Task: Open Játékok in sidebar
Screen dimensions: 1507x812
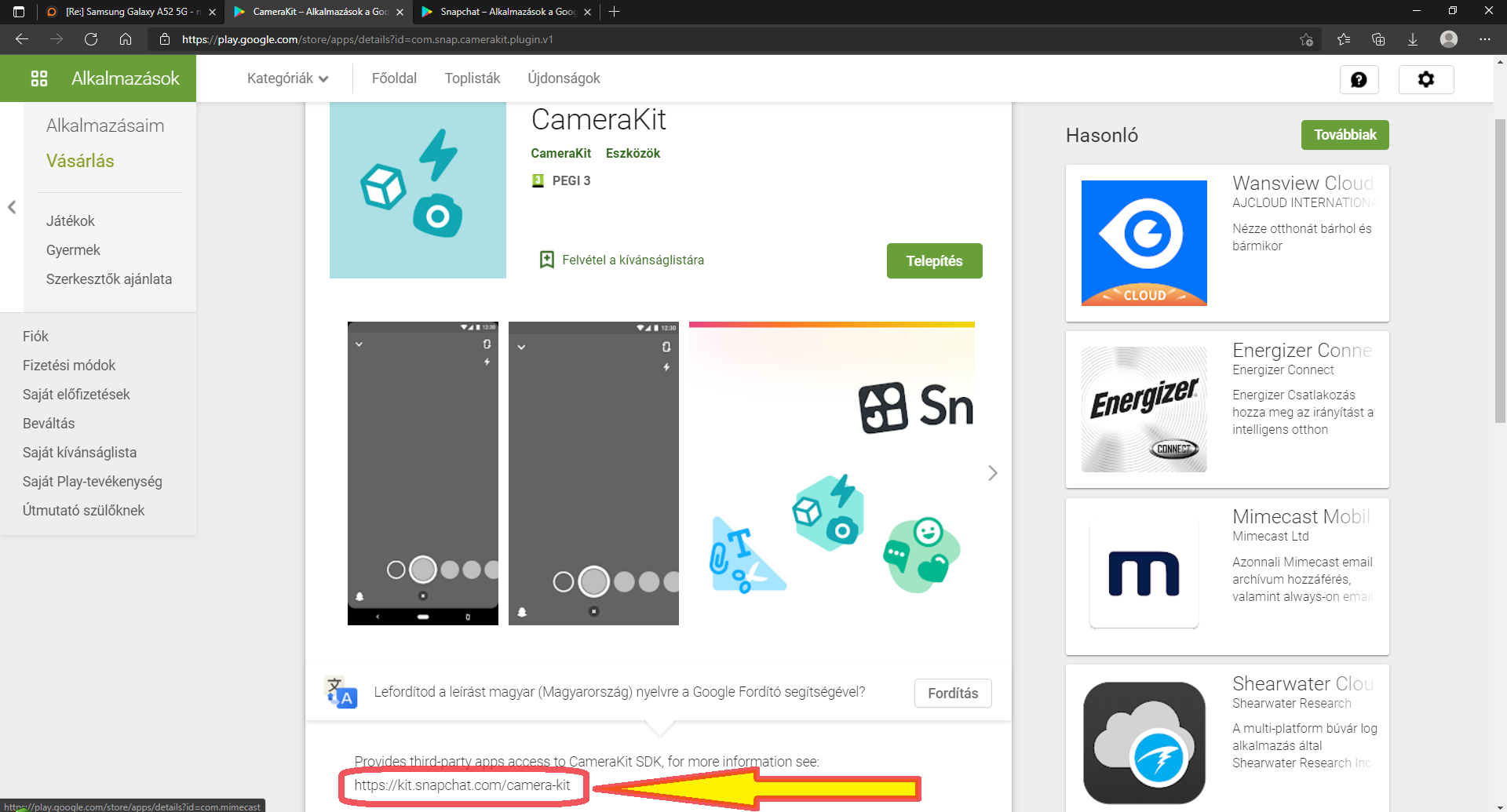Action: (71, 220)
